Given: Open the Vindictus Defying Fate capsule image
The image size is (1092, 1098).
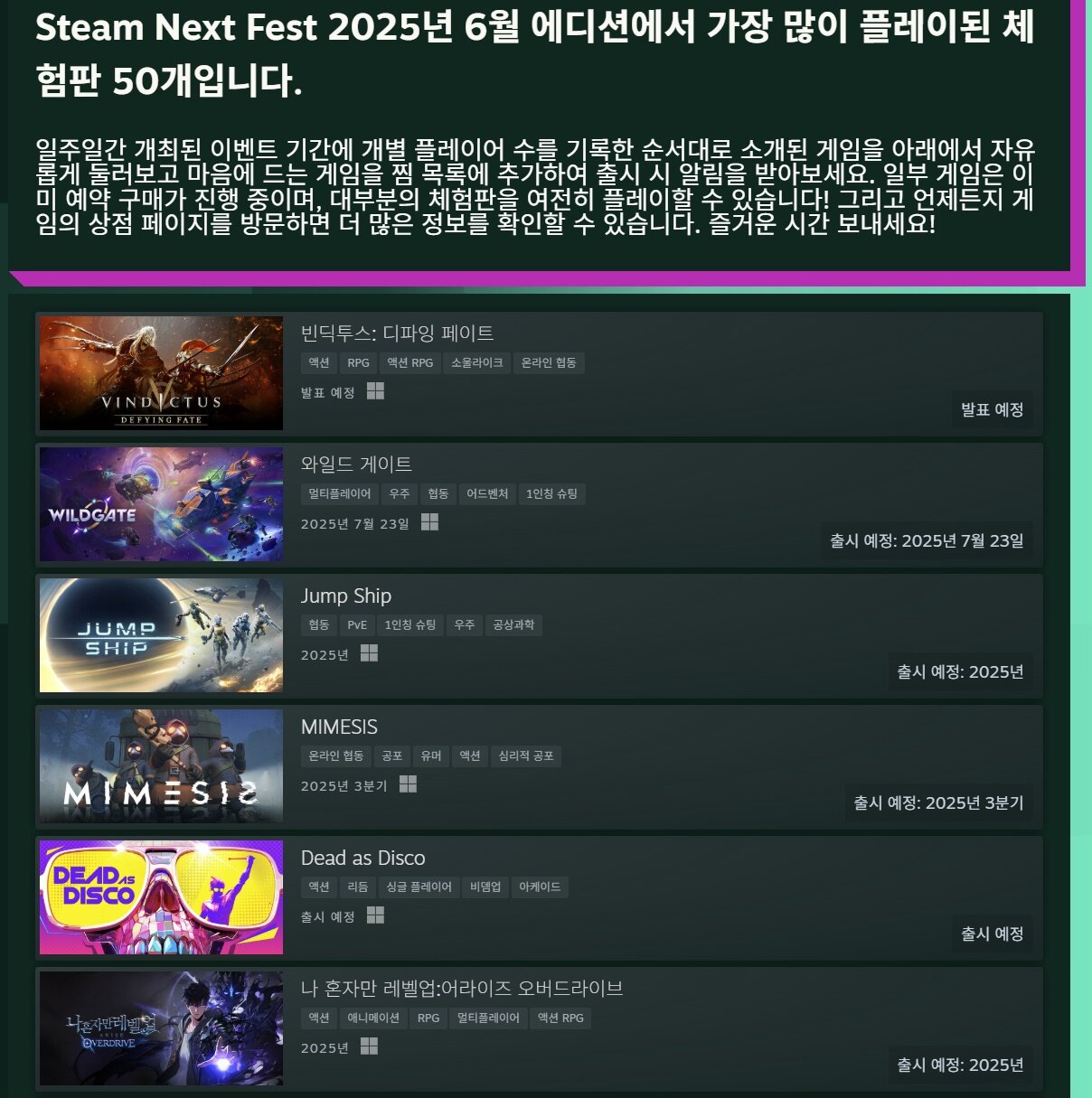Looking at the screenshot, I should 161,373.
